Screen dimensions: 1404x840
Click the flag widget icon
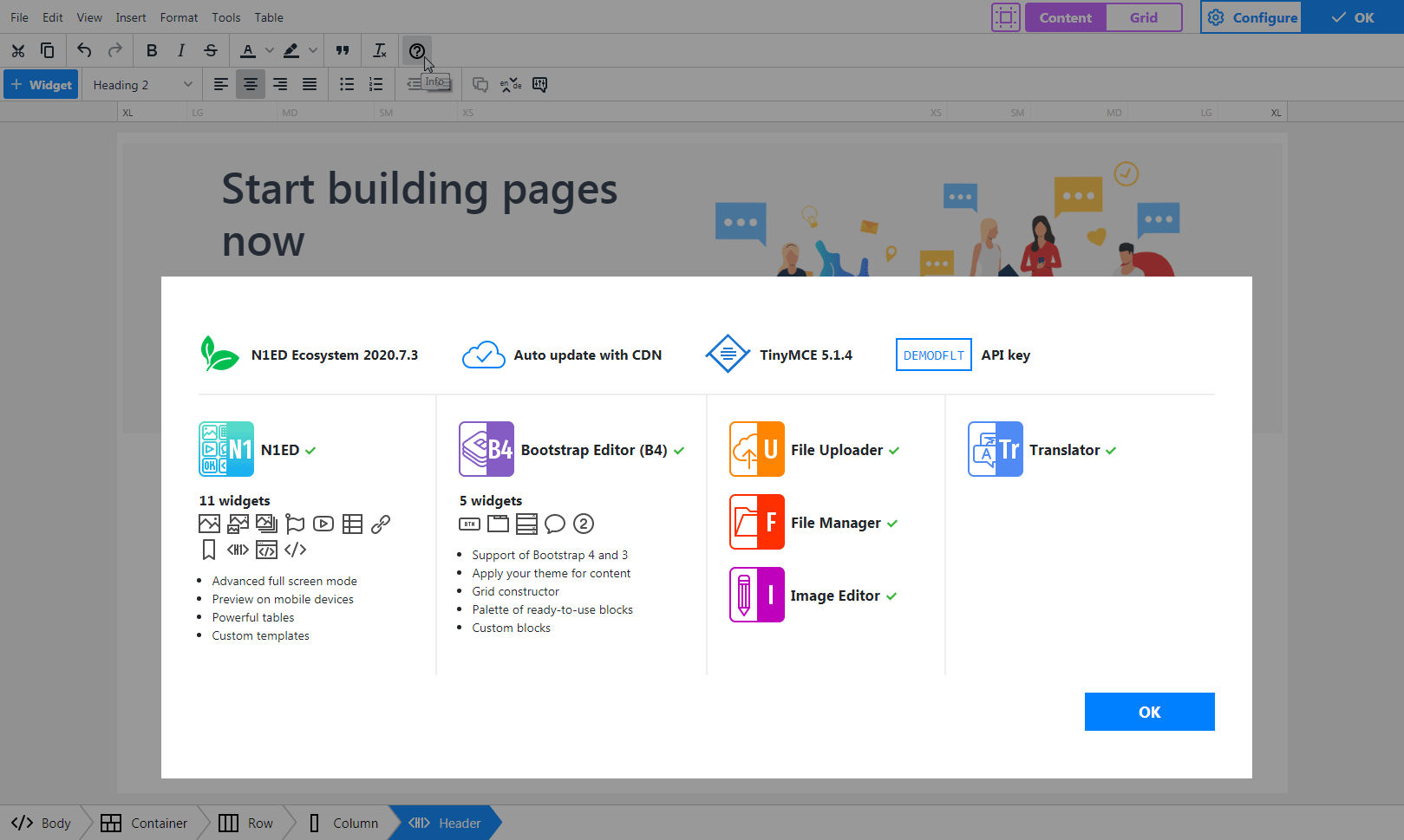[295, 524]
